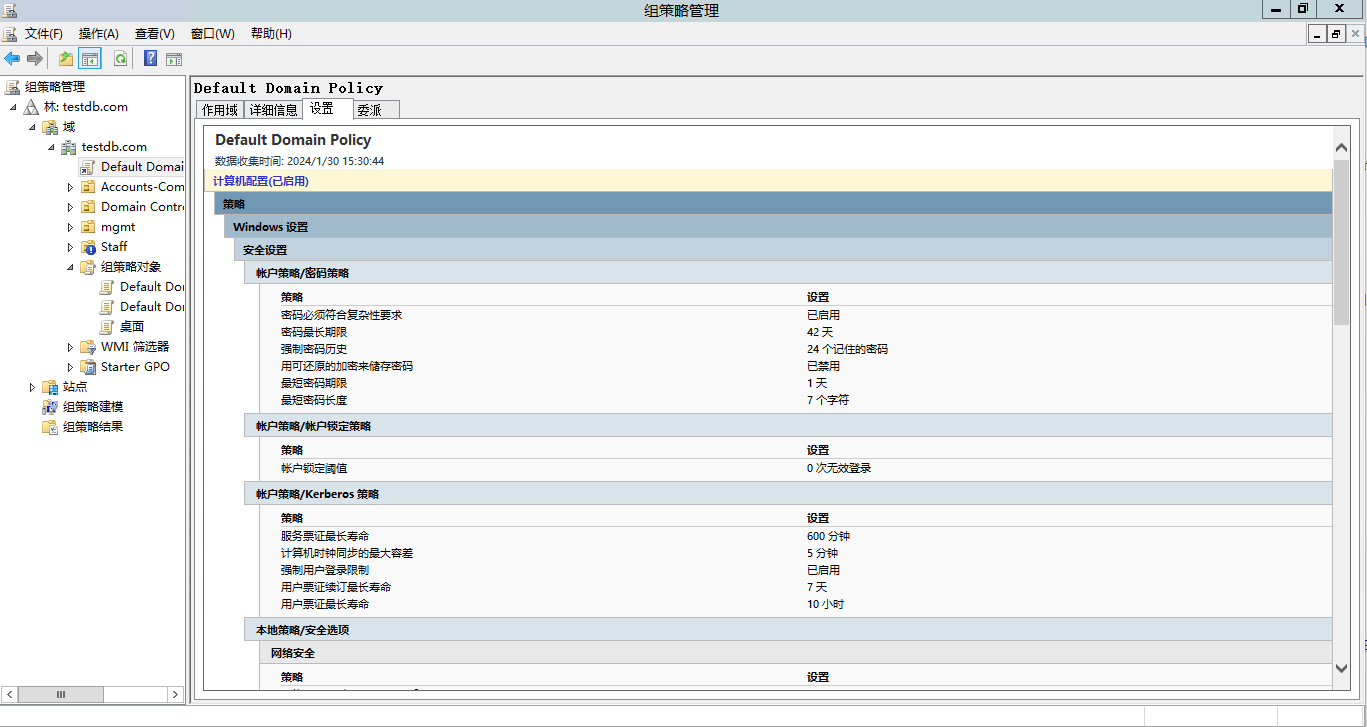Click the 600 分钟 setting value
This screenshot has height=727, width=1367.
point(828,536)
